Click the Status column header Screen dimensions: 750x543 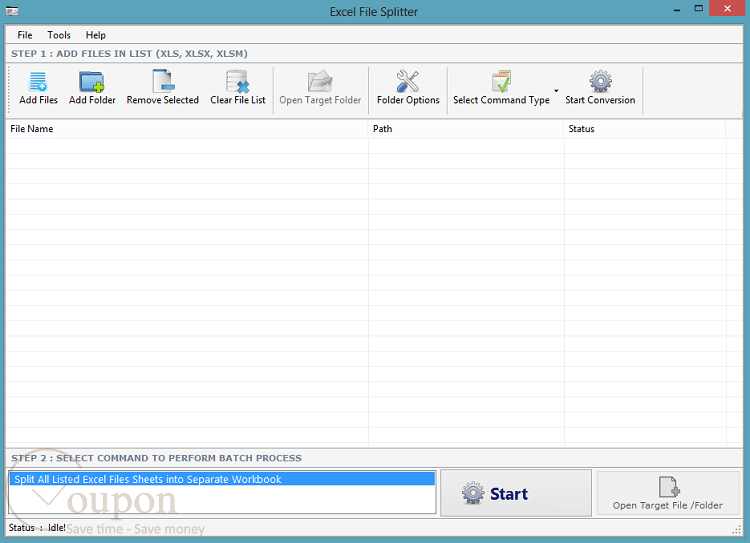tap(645, 129)
